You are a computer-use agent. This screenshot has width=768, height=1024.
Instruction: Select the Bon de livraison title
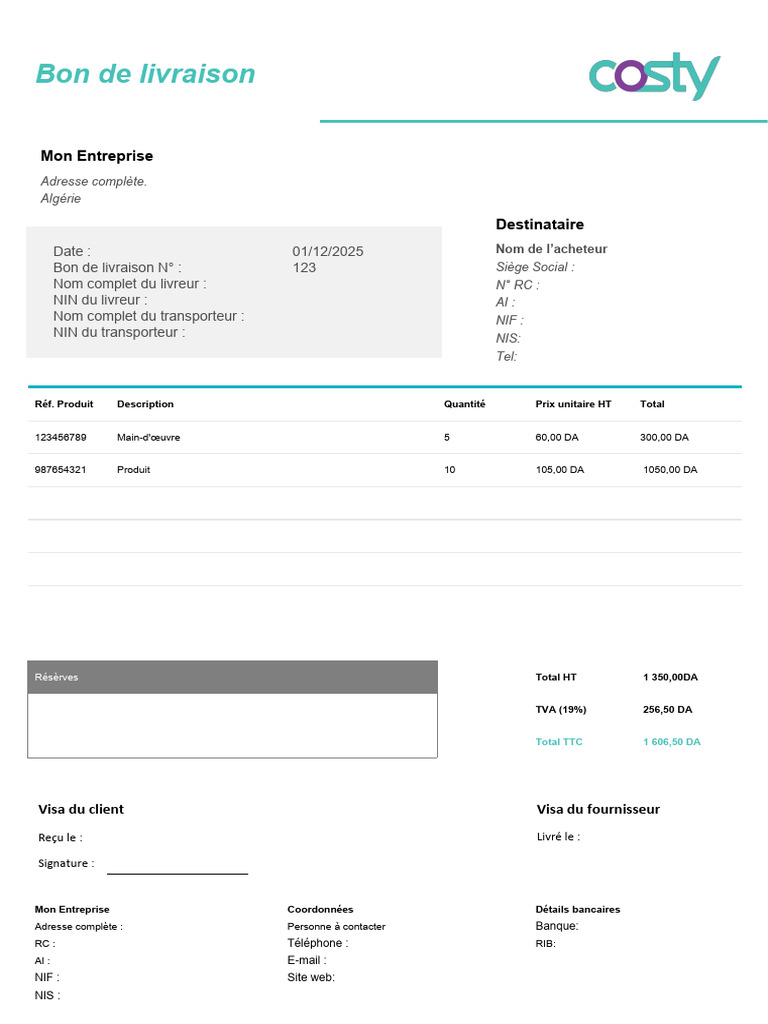[x=145, y=74]
